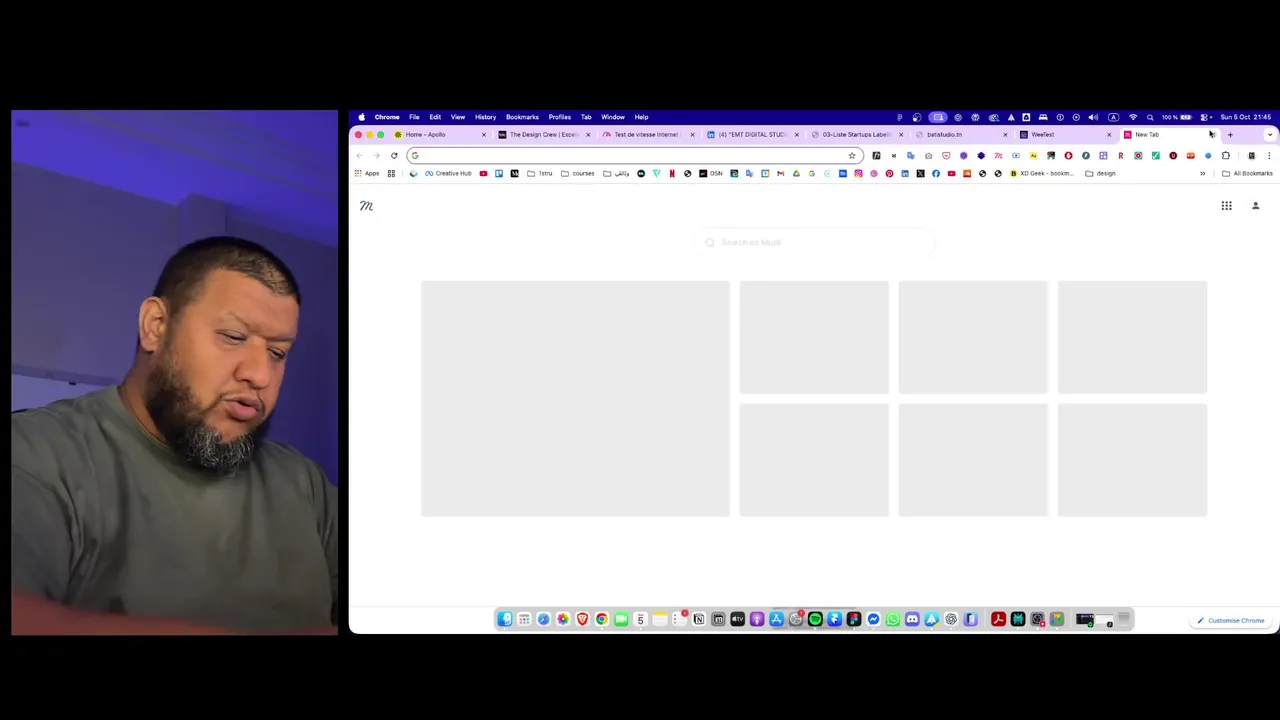This screenshot has height=720, width=1280.
Task: Open the Apple menu
Action: point(361,117)
